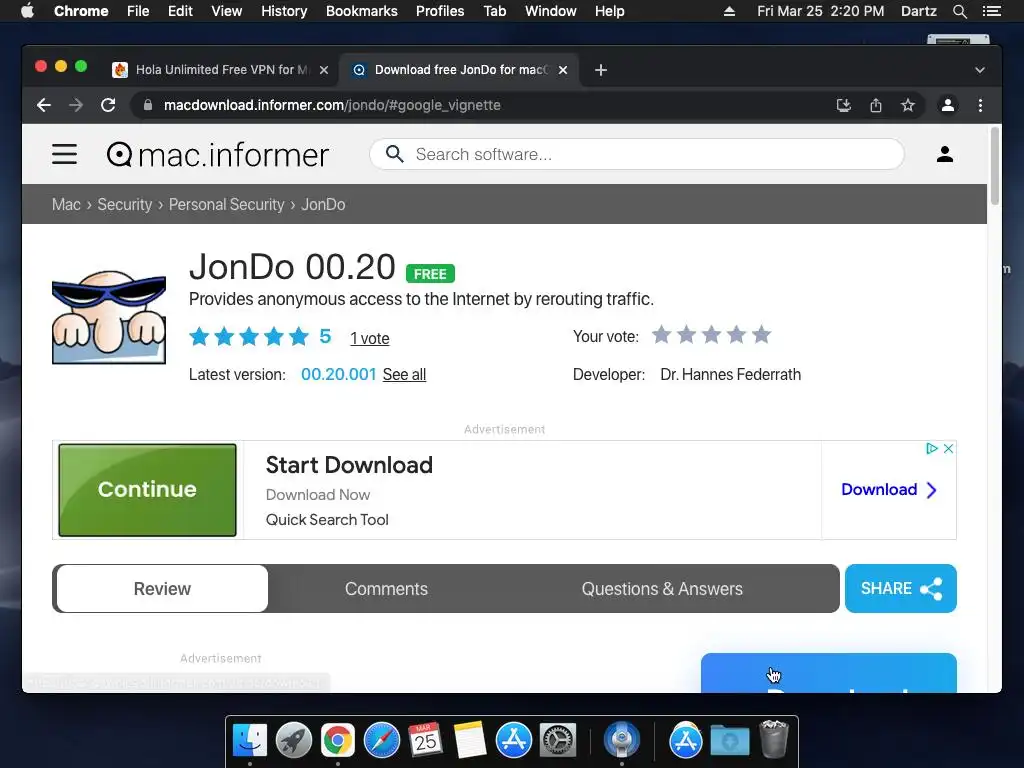This screenshot has width=1024, height=768.
Task: Click the Start Download ad headline
Action: tap(349, 465)
